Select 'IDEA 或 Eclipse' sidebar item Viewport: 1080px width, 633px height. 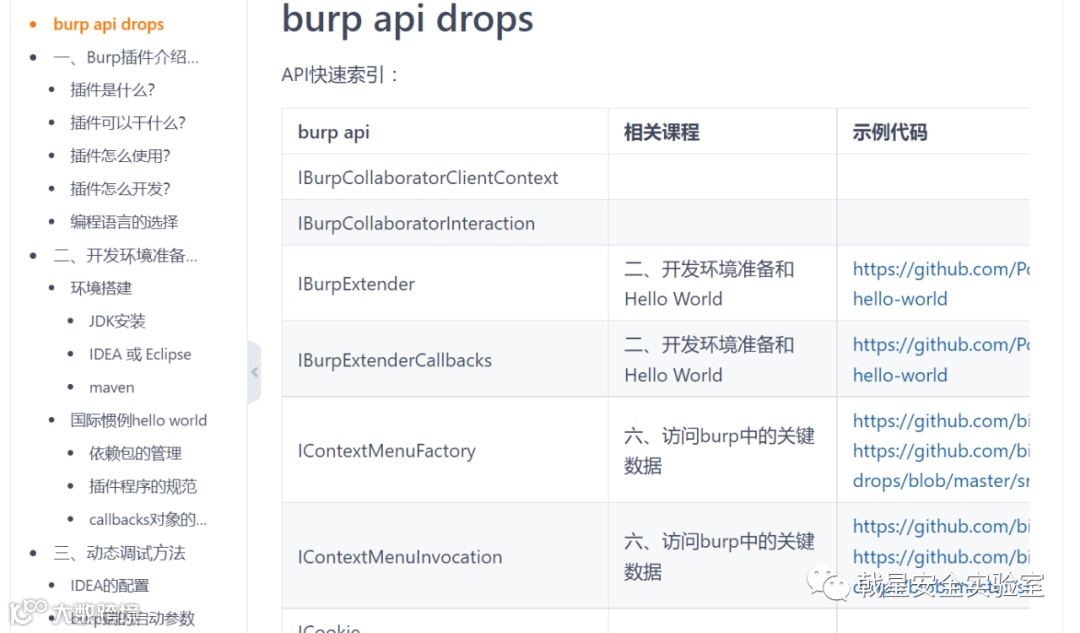tap(140, 354)
